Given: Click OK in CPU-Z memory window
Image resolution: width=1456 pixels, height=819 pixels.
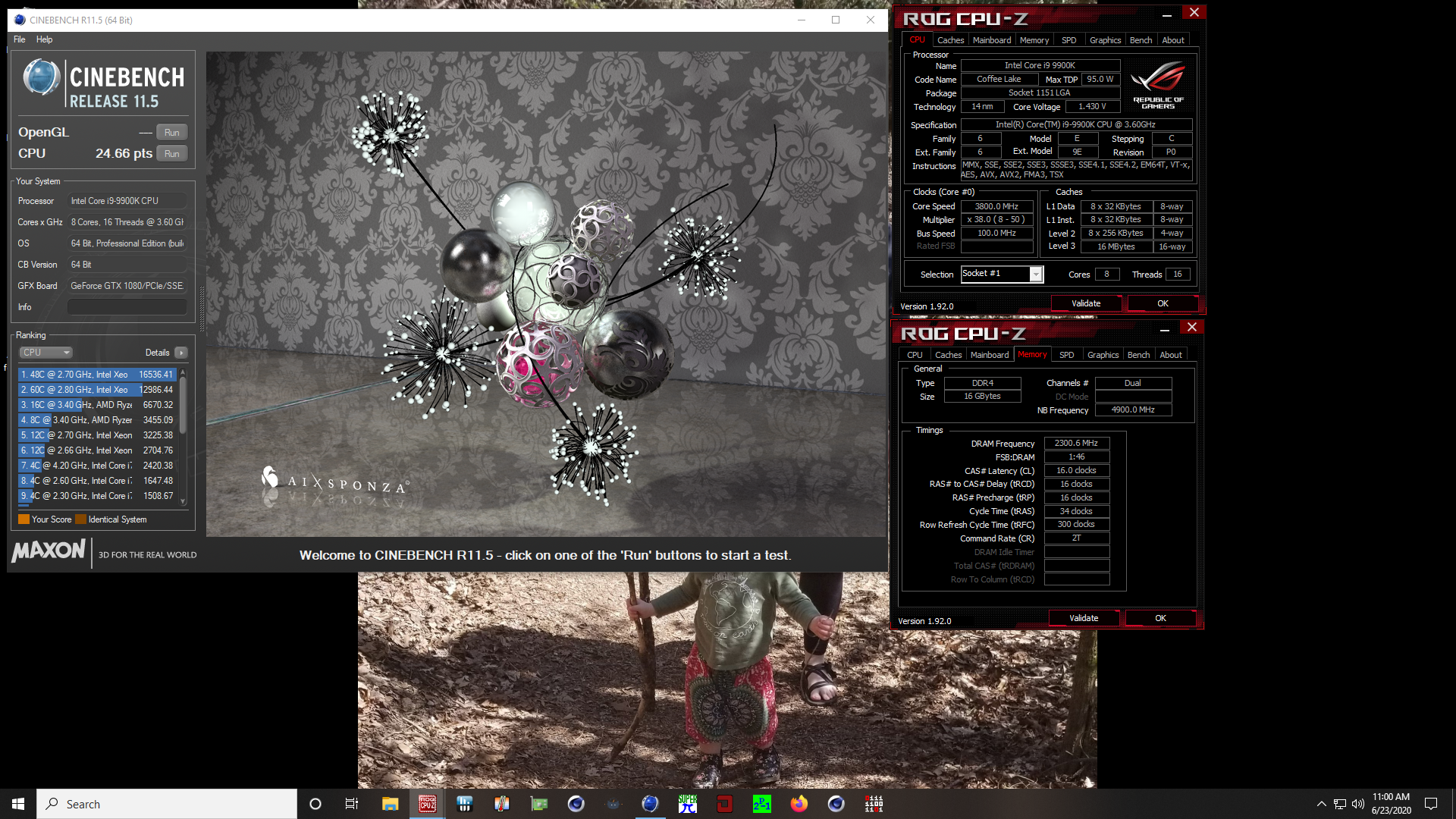Looking at the screenshot, I should click(x=1160, y=618).
